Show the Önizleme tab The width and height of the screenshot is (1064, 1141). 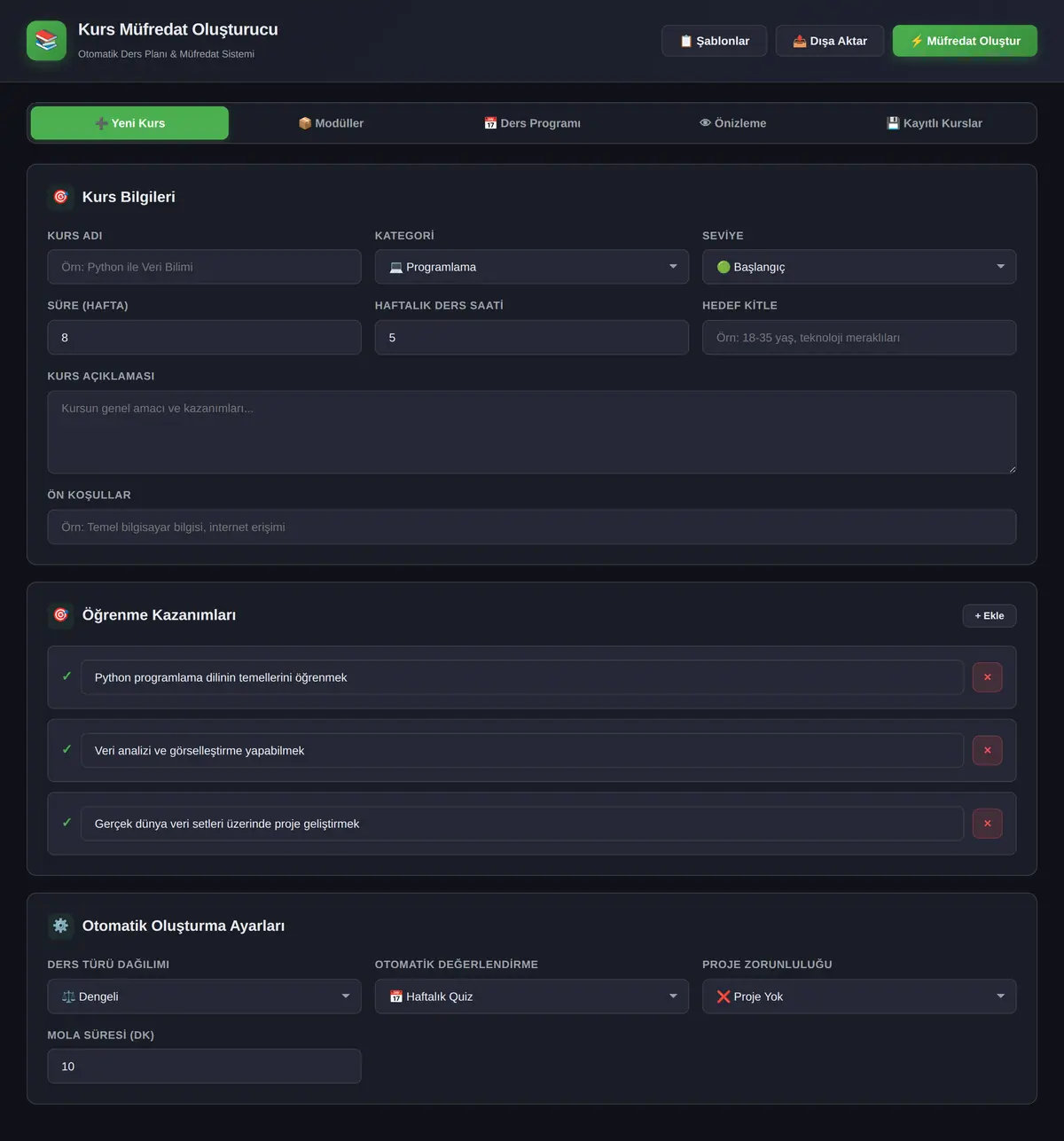coord(733,123)
